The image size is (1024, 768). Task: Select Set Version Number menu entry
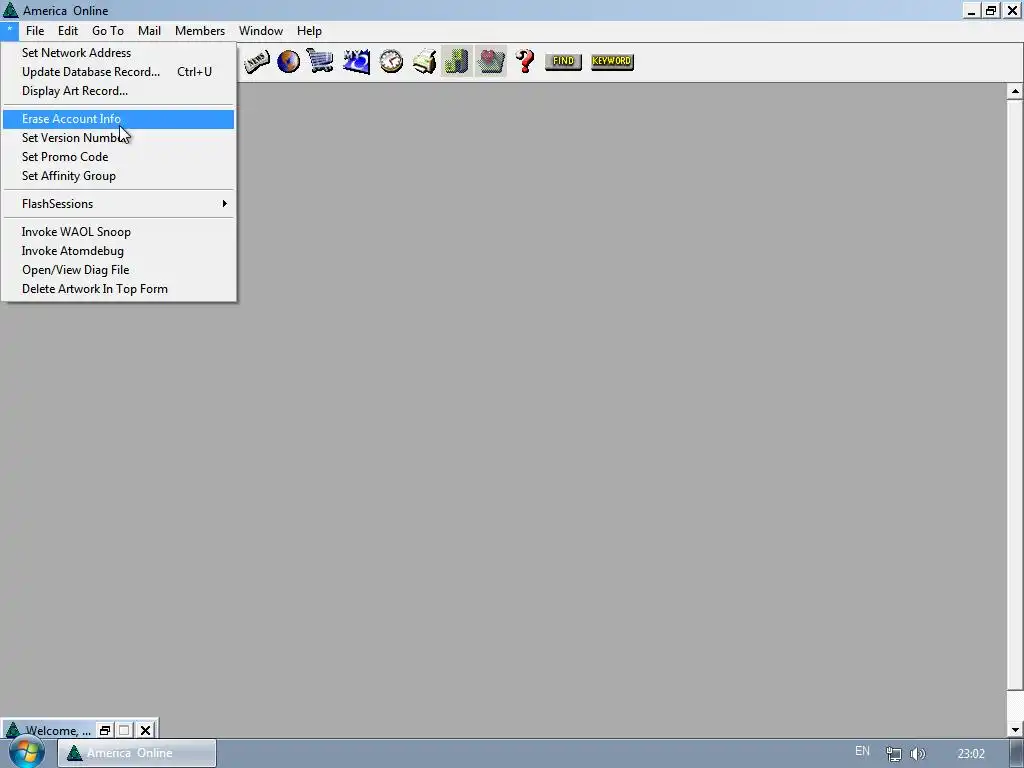(118, 138)
